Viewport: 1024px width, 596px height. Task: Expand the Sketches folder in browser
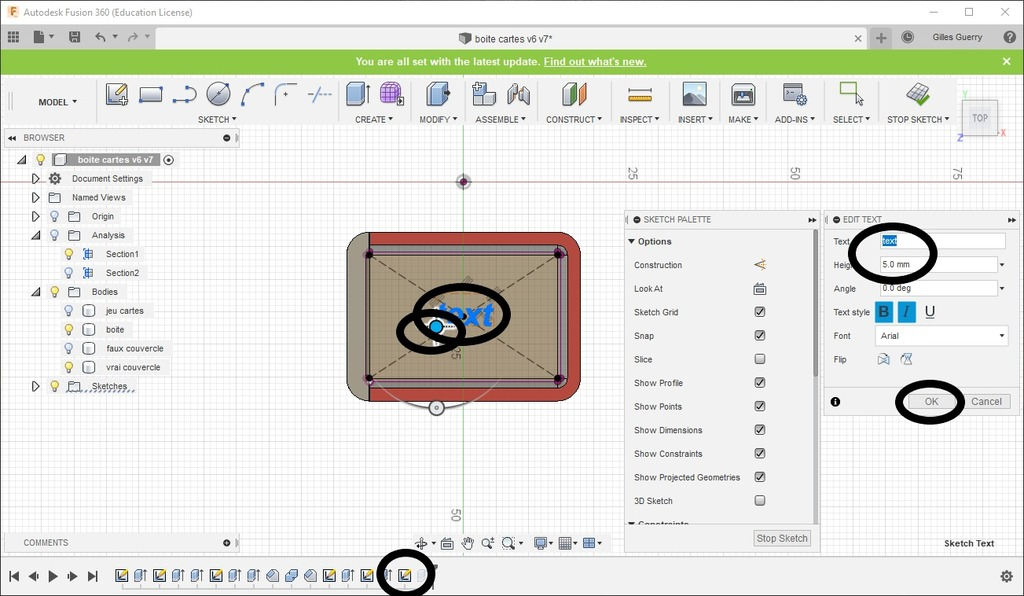(x=36, y=386)
